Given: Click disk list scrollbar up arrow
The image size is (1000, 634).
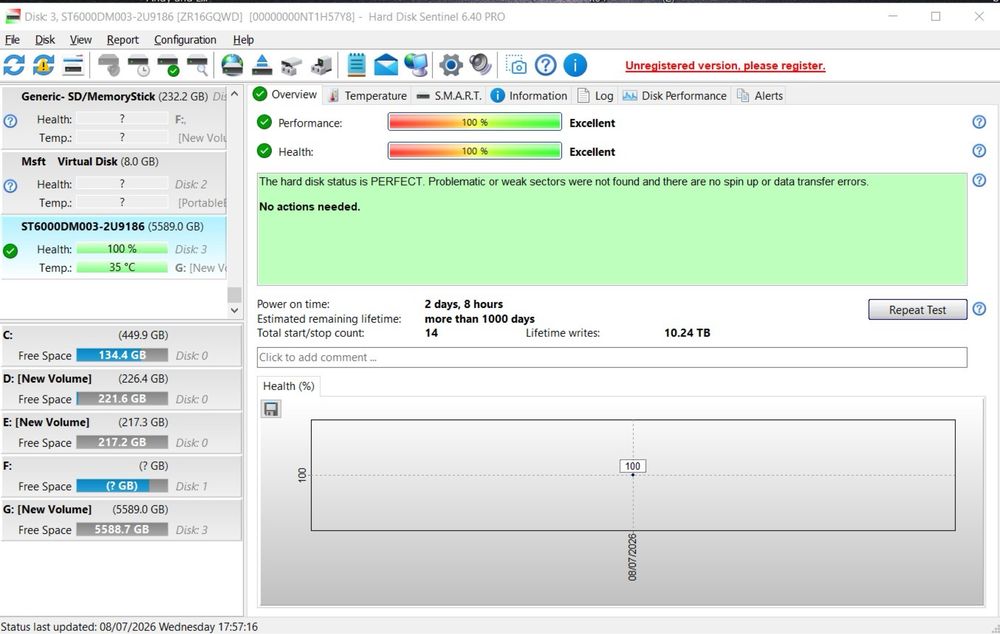Looking at the screenshot, I should [x=234, y=94].
